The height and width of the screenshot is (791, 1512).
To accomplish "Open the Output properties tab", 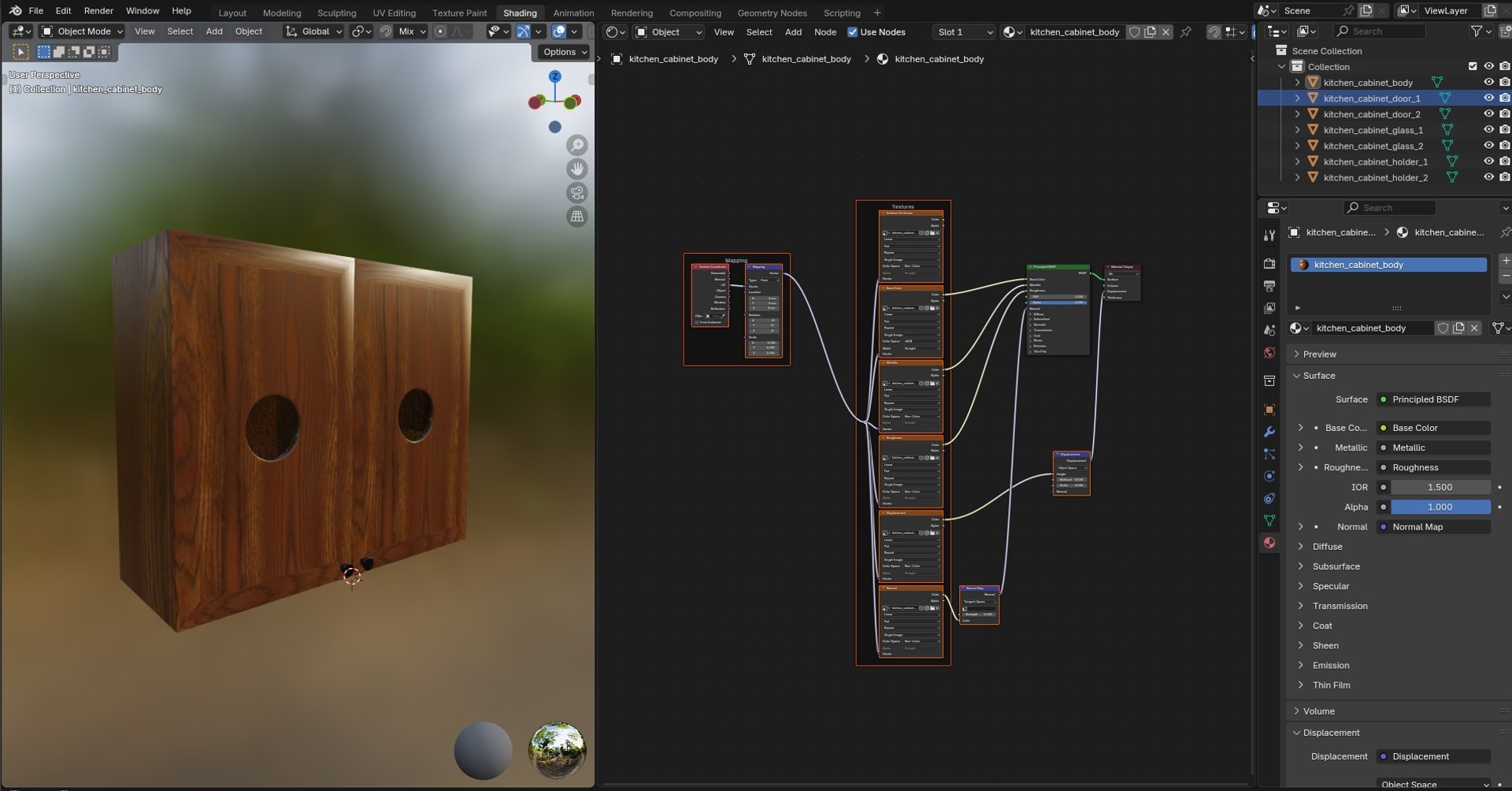I will [1269, 285].
